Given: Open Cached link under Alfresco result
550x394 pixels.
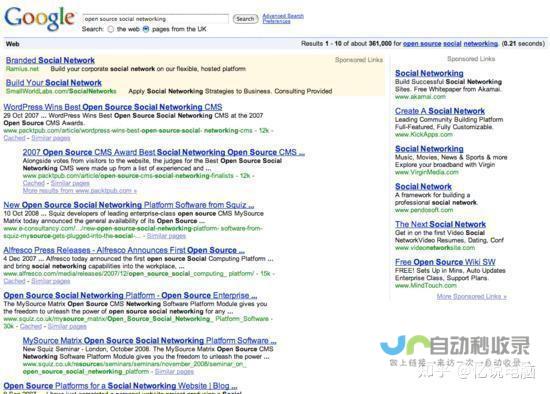Looking at the screenshot, I should 14,281.
